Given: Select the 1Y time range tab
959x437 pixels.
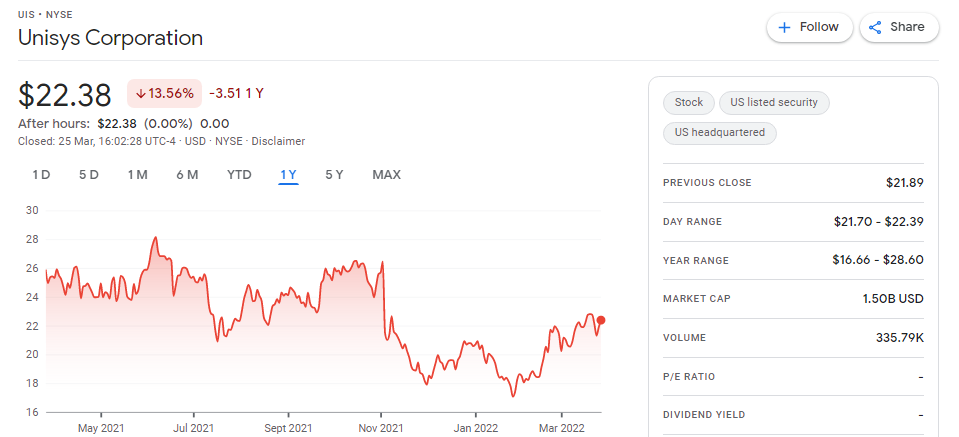Looking at the screenshot, I should tap(288, 175).
